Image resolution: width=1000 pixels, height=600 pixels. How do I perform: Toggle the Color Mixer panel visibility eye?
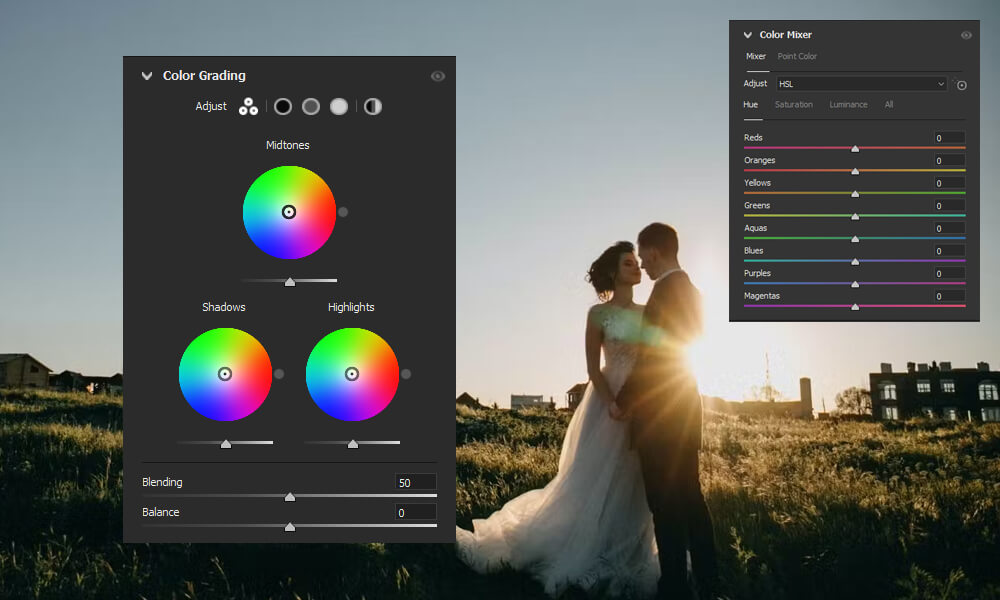click(966, 34)
